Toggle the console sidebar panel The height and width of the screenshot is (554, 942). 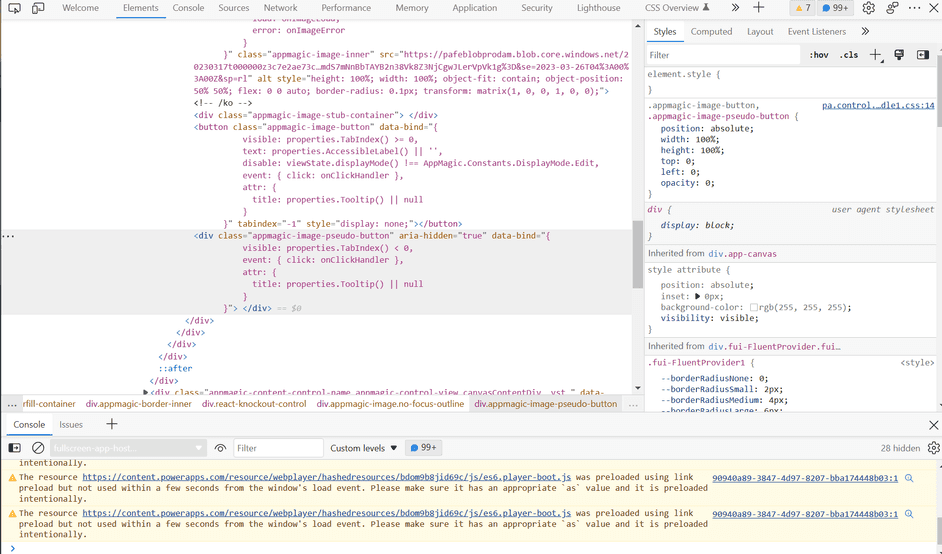[x=14, y=448]
